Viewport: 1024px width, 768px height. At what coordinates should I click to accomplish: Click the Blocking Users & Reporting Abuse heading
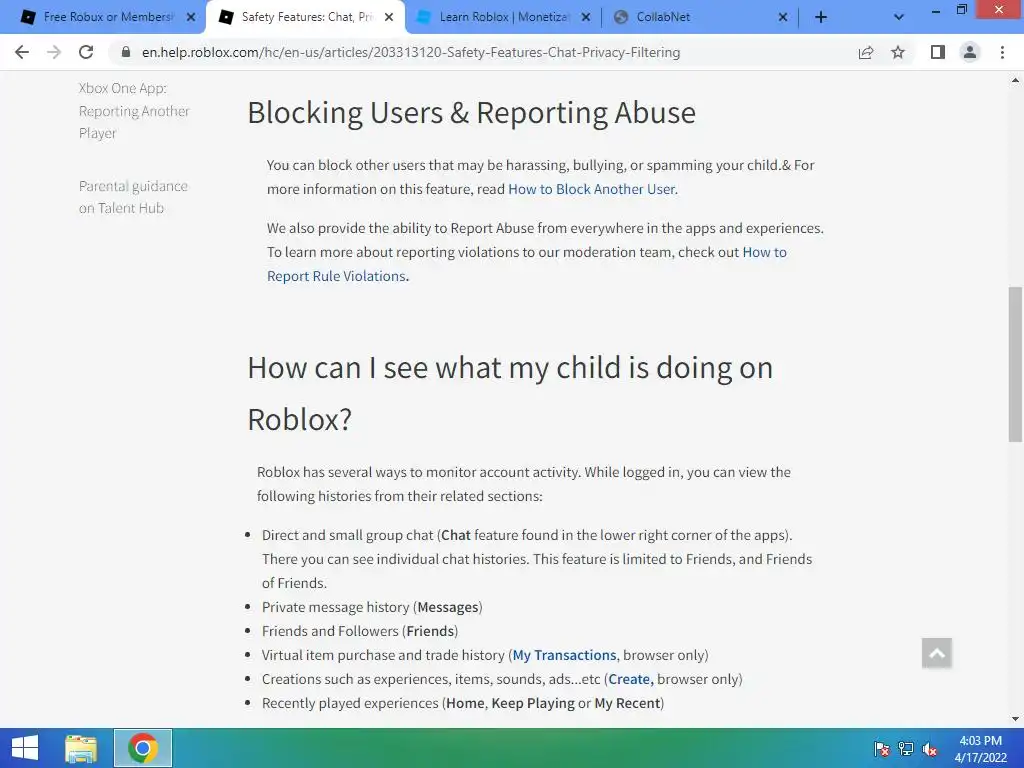472,112
